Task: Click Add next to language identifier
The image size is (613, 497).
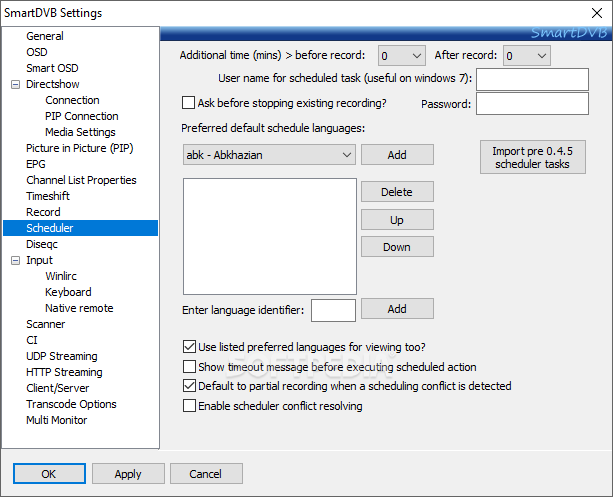Action: pyautogui.click(x=397, y=309)
